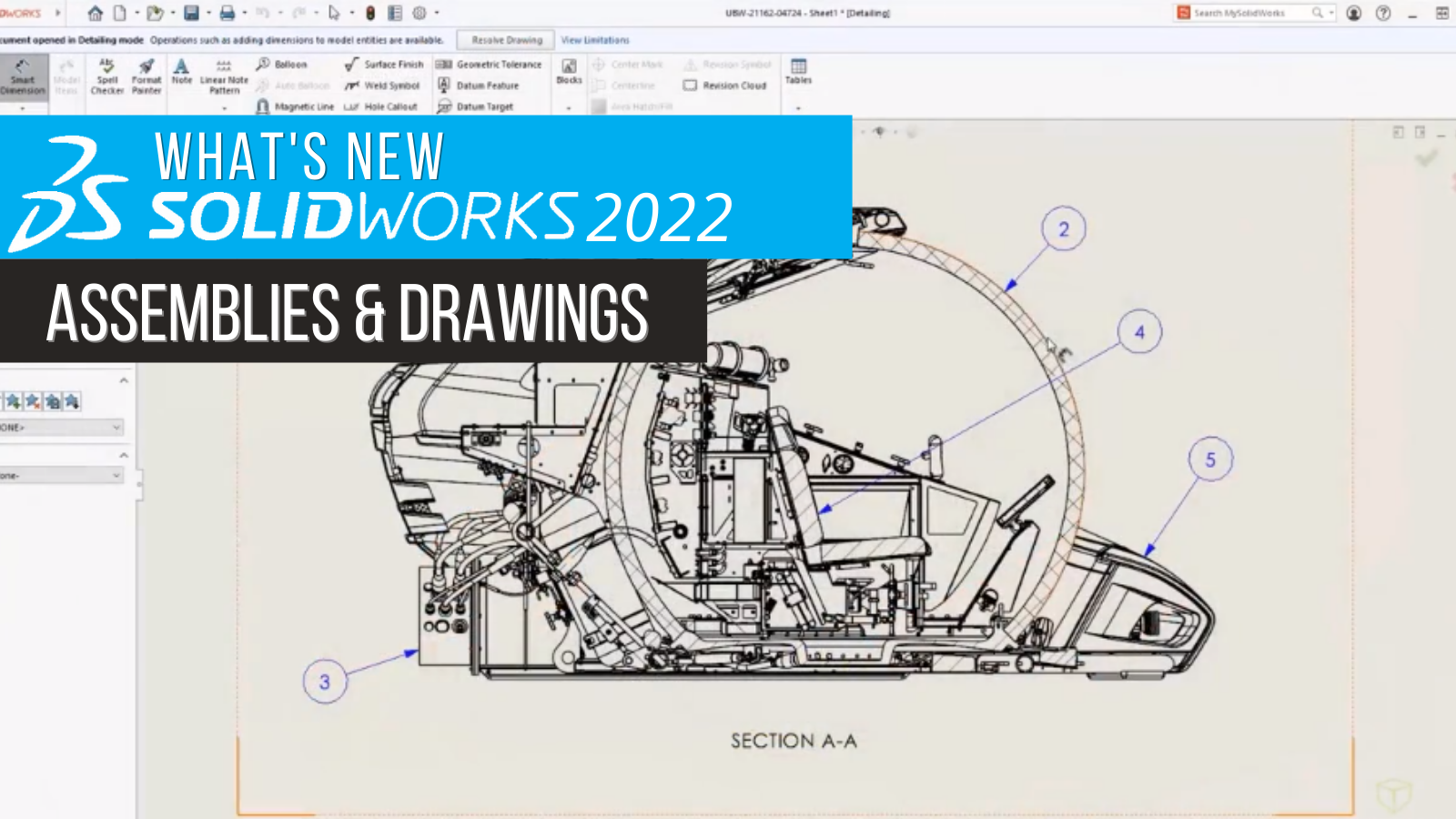
Task: Insert a Note annotation
Action: [x=182, y=72]
